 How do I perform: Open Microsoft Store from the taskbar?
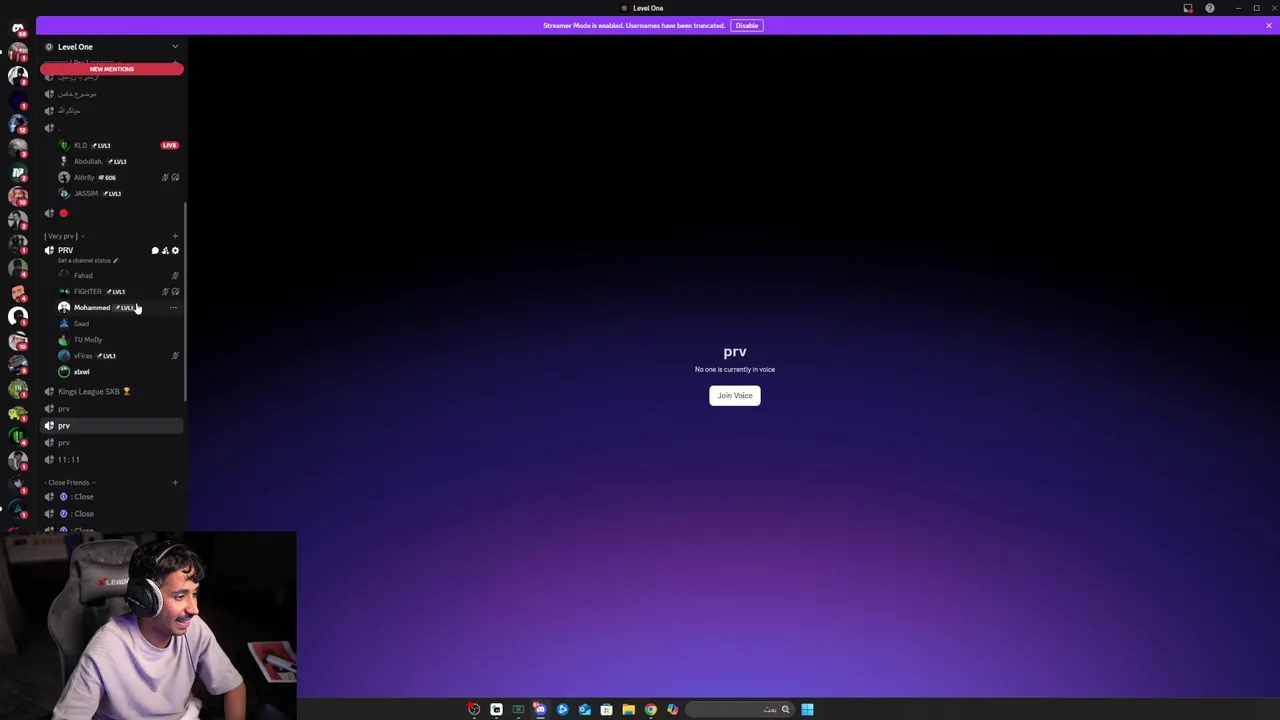pyautogui.click(x=606, y=709)
